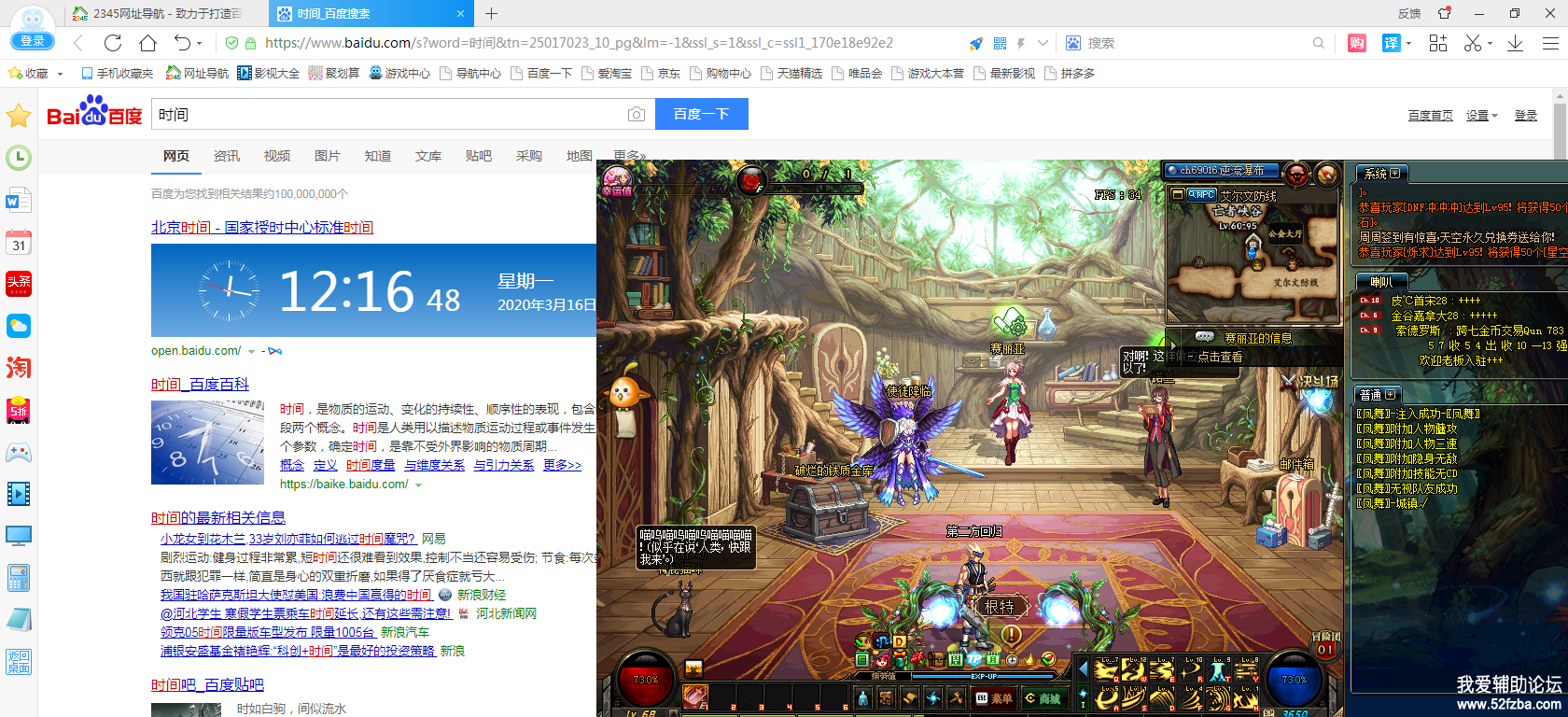Screen dimensions: 1568x717
Task: Open the 更多>> link in the Baike result
Action: click(x=562, y=465)
